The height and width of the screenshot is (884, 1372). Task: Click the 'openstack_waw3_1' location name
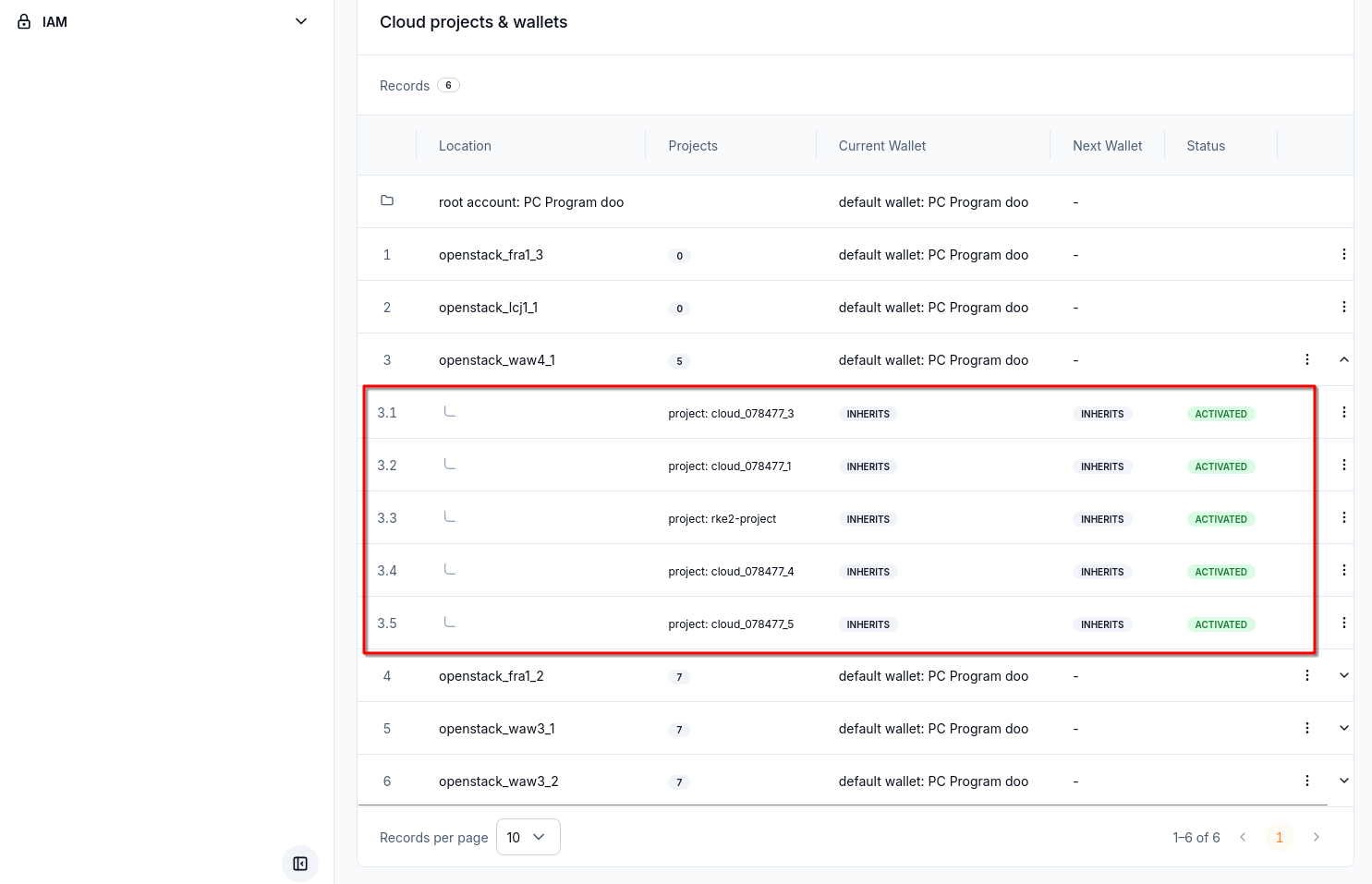pyautogui.click(x=497, y=729)
